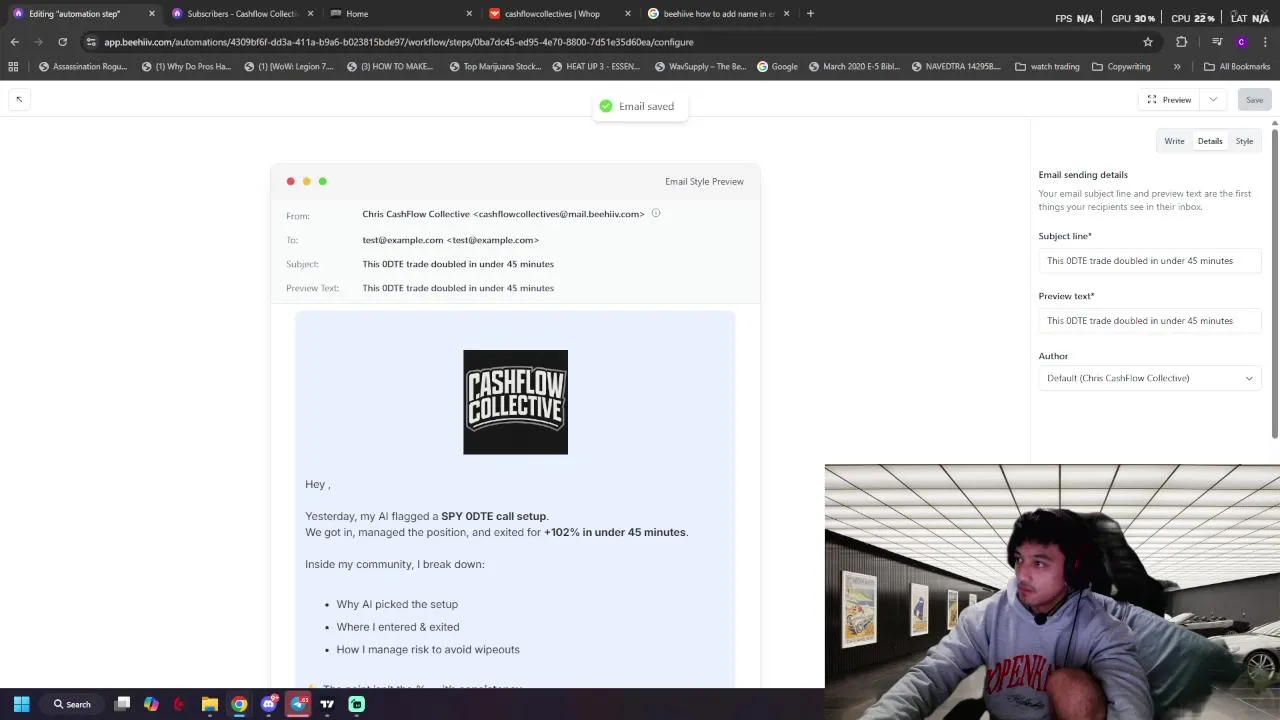Open the green app icon in the taskbar
This screenshot has height=720, width=1280.
pos(356,704)
